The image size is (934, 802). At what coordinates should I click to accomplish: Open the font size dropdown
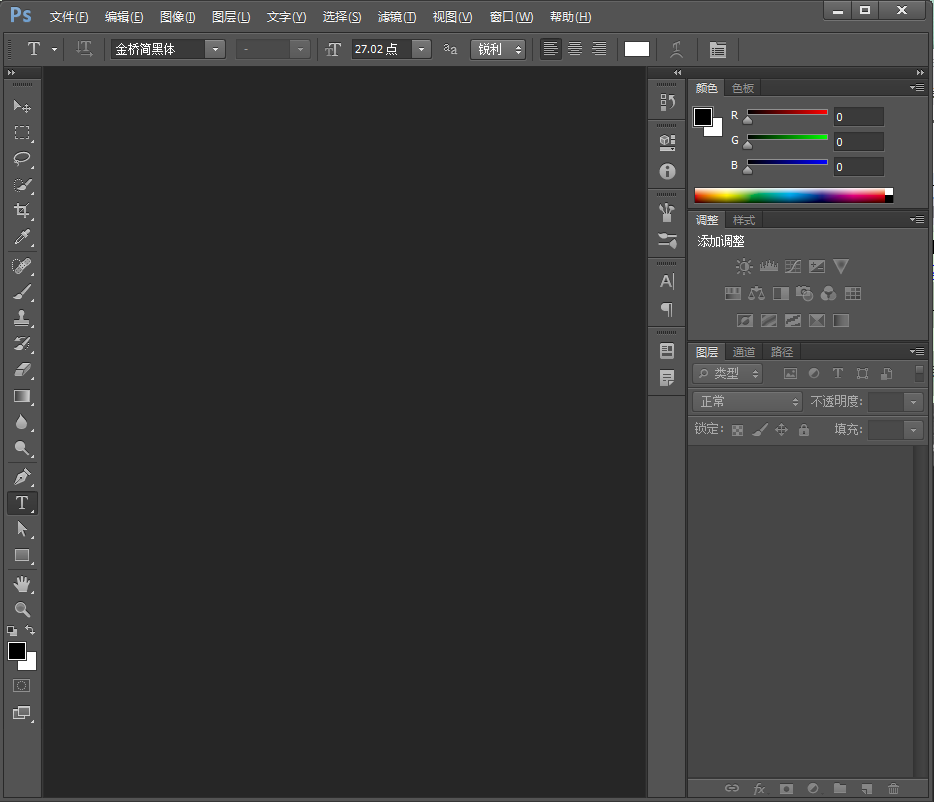point(421,49)
